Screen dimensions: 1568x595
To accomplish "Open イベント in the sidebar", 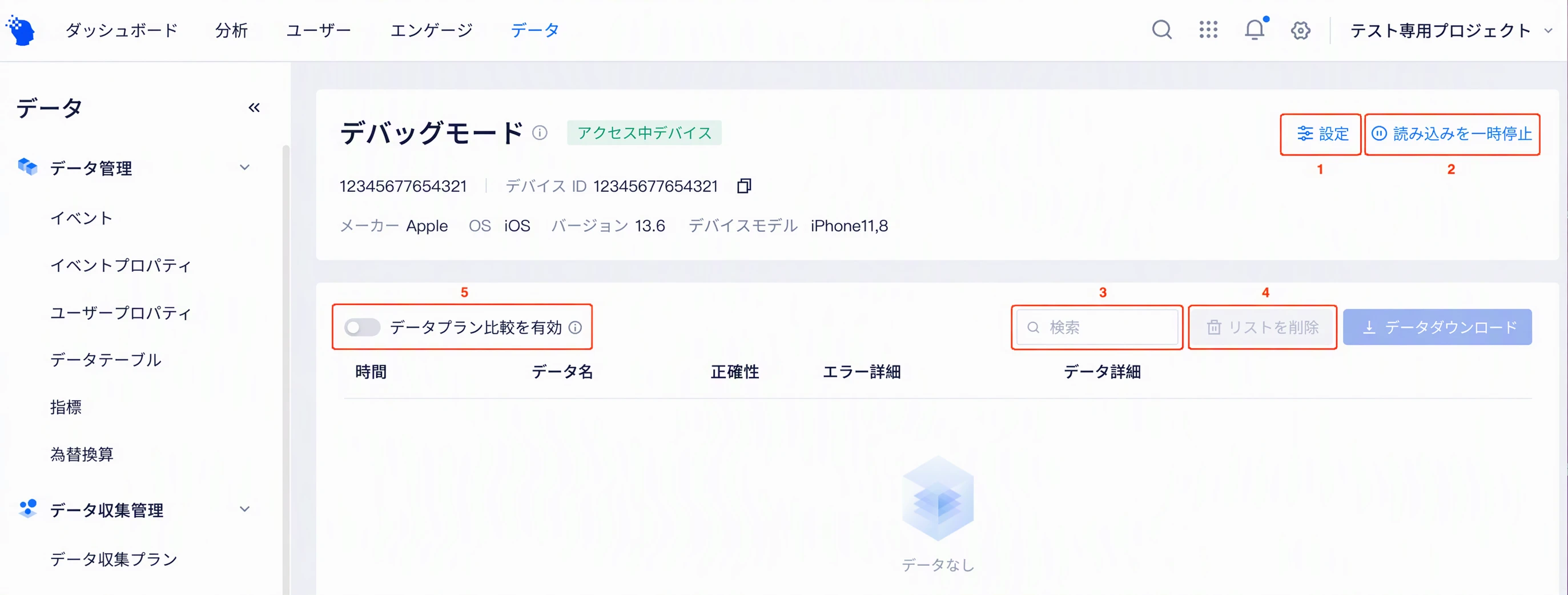I will (x=81, y=218).
